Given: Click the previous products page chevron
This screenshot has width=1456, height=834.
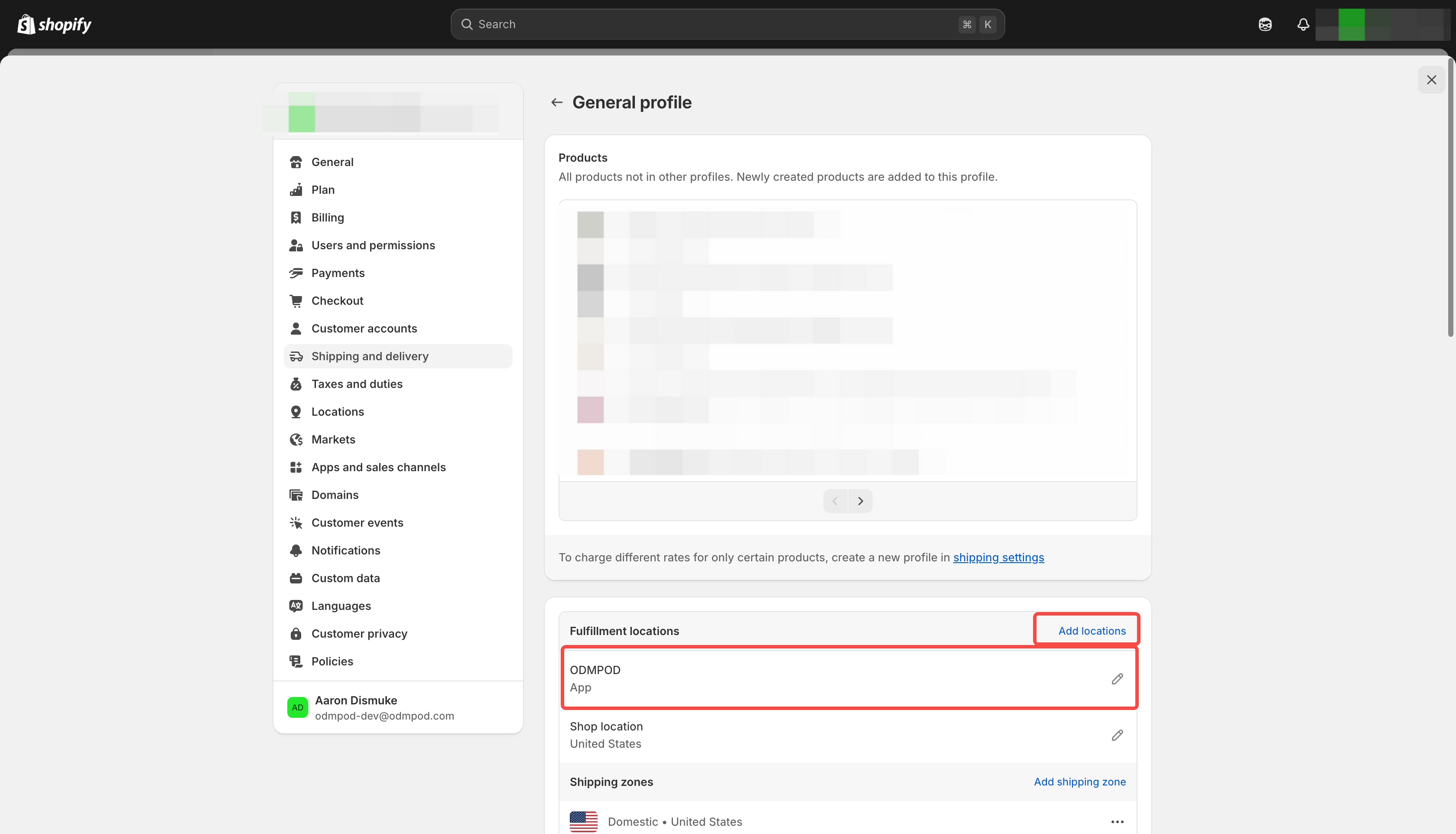Looking at the screenshot, I should 835,501.
